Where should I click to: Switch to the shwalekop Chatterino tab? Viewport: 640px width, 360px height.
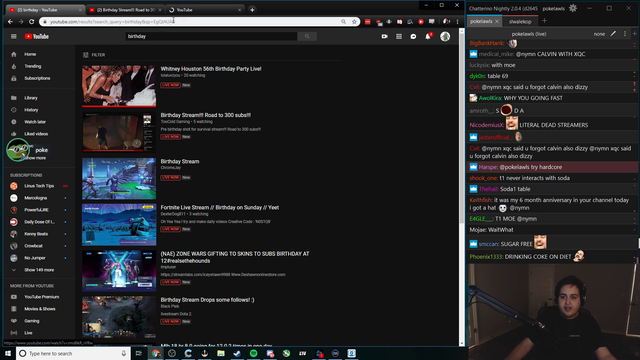tap(520, 22)
